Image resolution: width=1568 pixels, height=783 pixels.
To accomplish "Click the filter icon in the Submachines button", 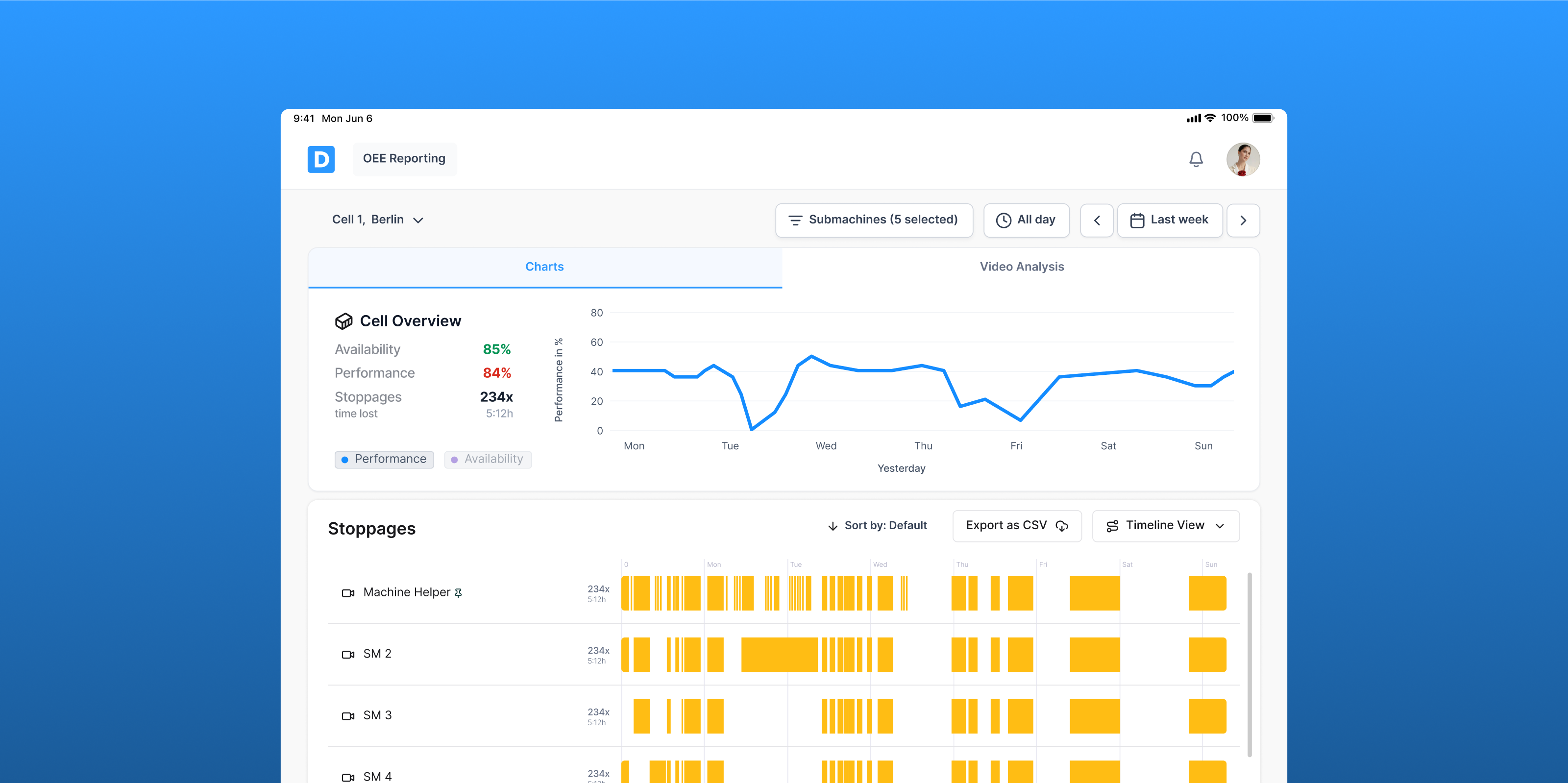I will point(795,220).
